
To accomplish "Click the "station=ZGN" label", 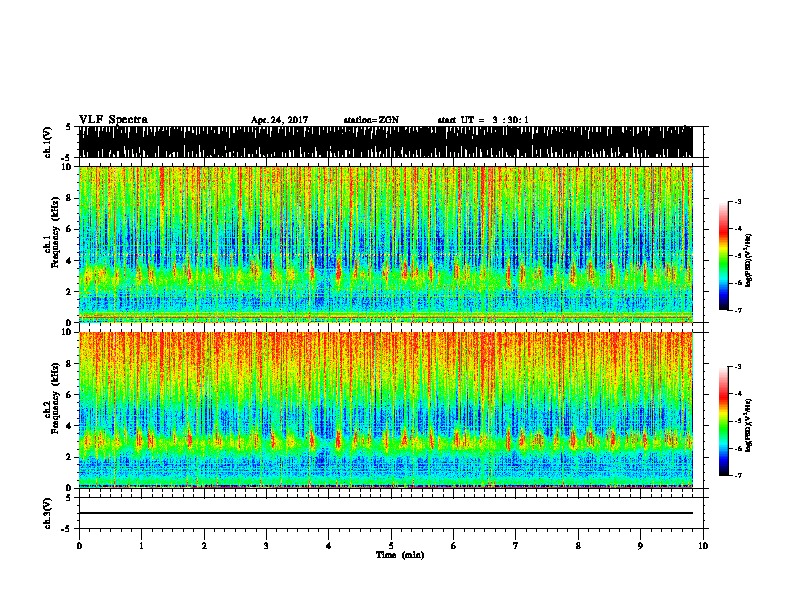I will pyautogui.click(x=371, y=120).
